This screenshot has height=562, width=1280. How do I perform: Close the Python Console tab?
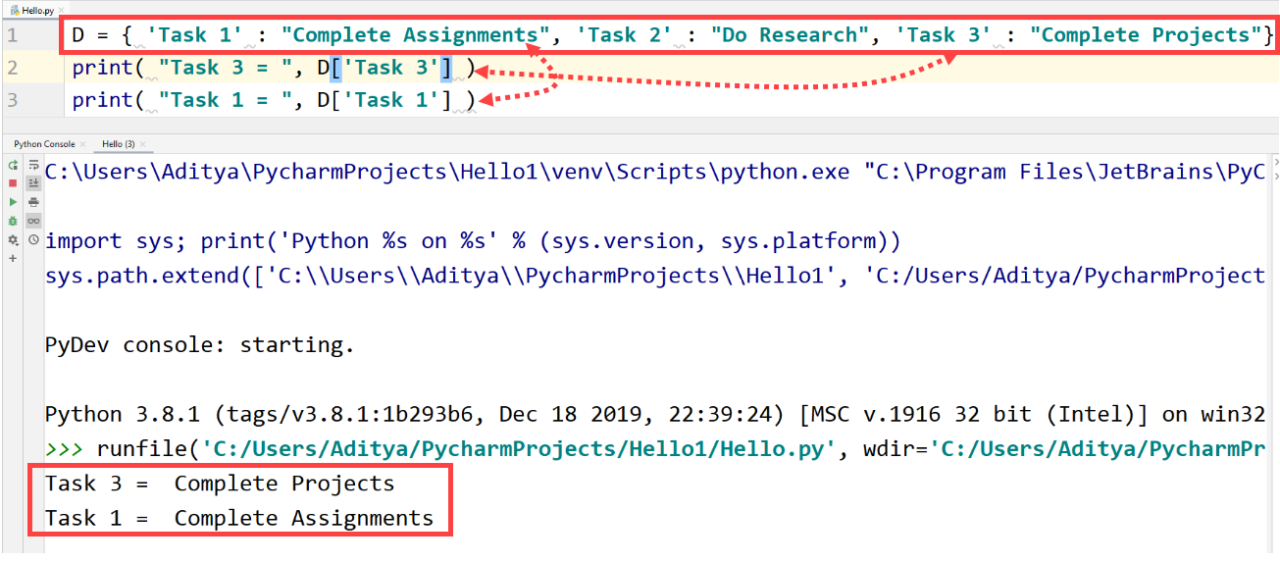pos(83,145)
